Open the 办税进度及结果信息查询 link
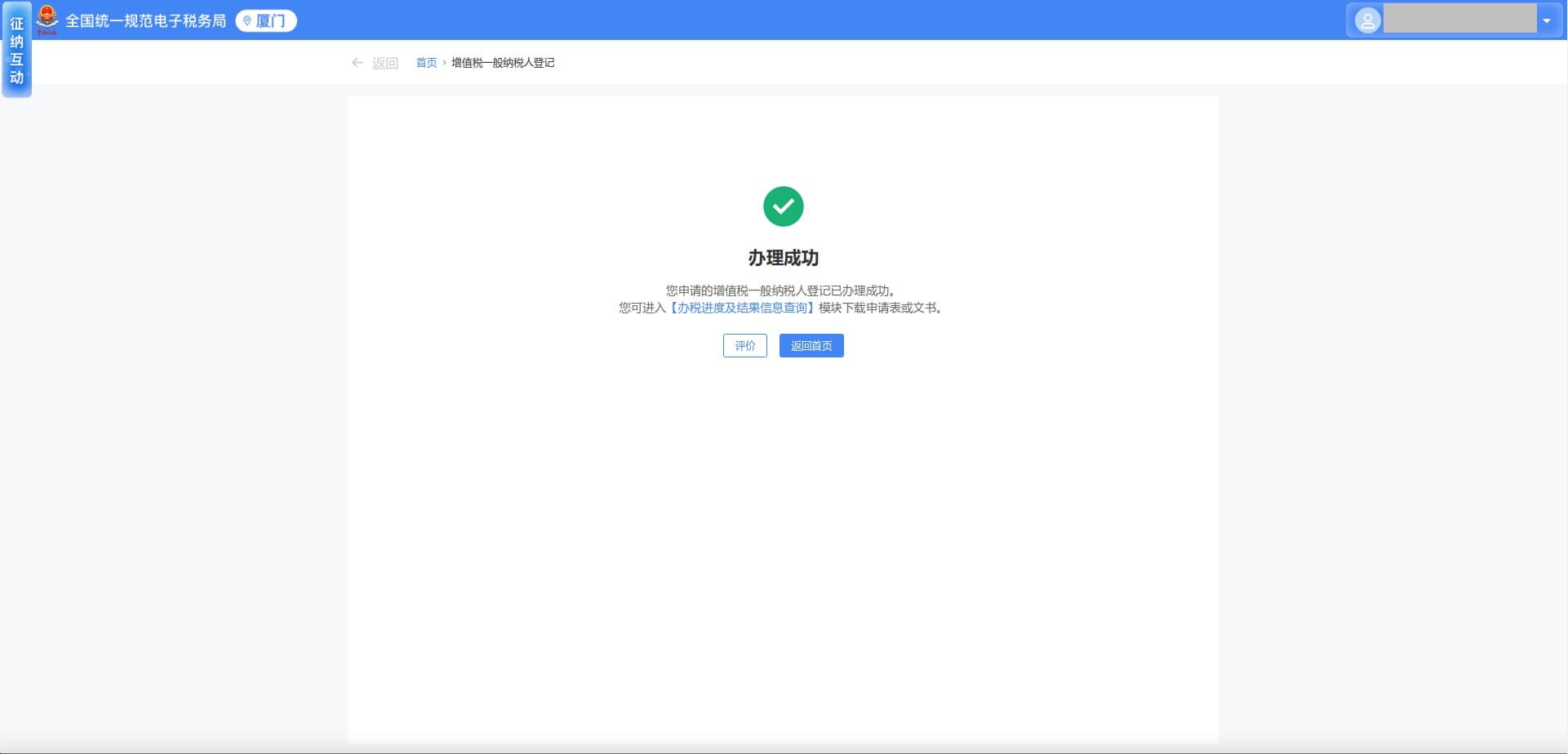The width and height of the screenshot is (1568, 754). pos(742,308)
